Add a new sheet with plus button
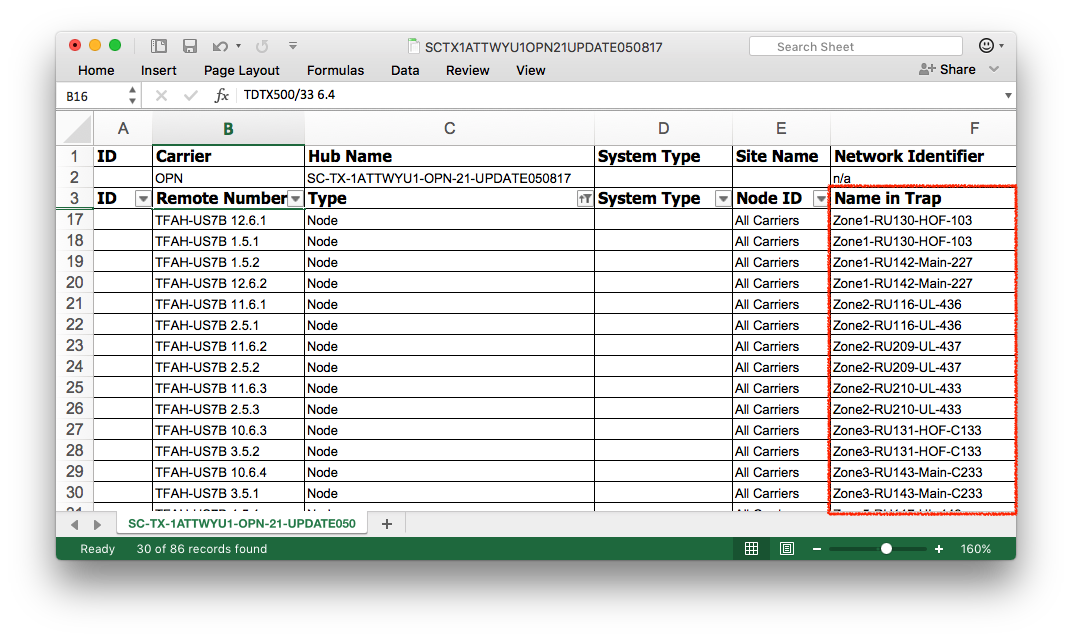 pyautogui.click(x=387, y=524)
